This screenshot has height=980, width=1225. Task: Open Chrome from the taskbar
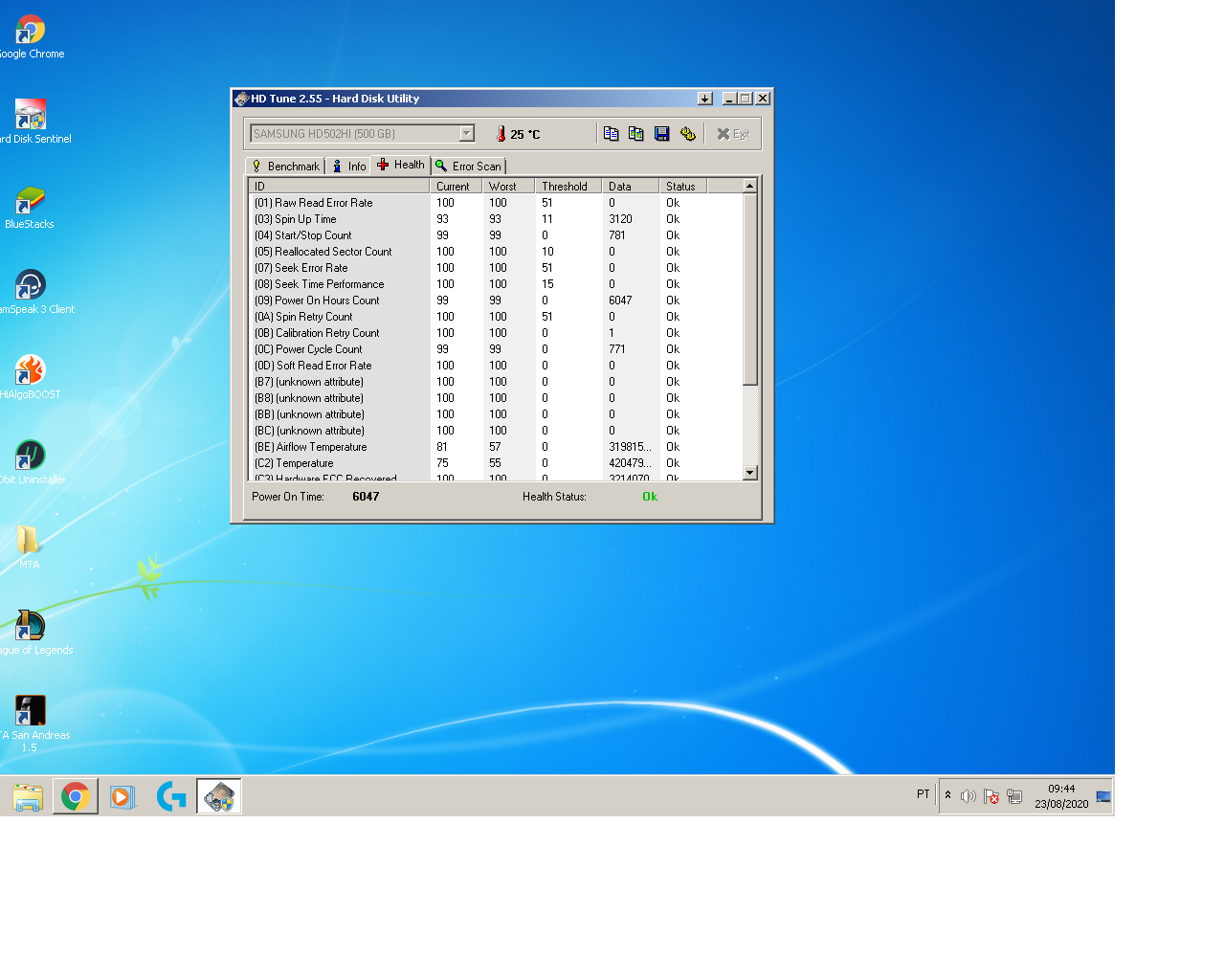tap(76, 796)
